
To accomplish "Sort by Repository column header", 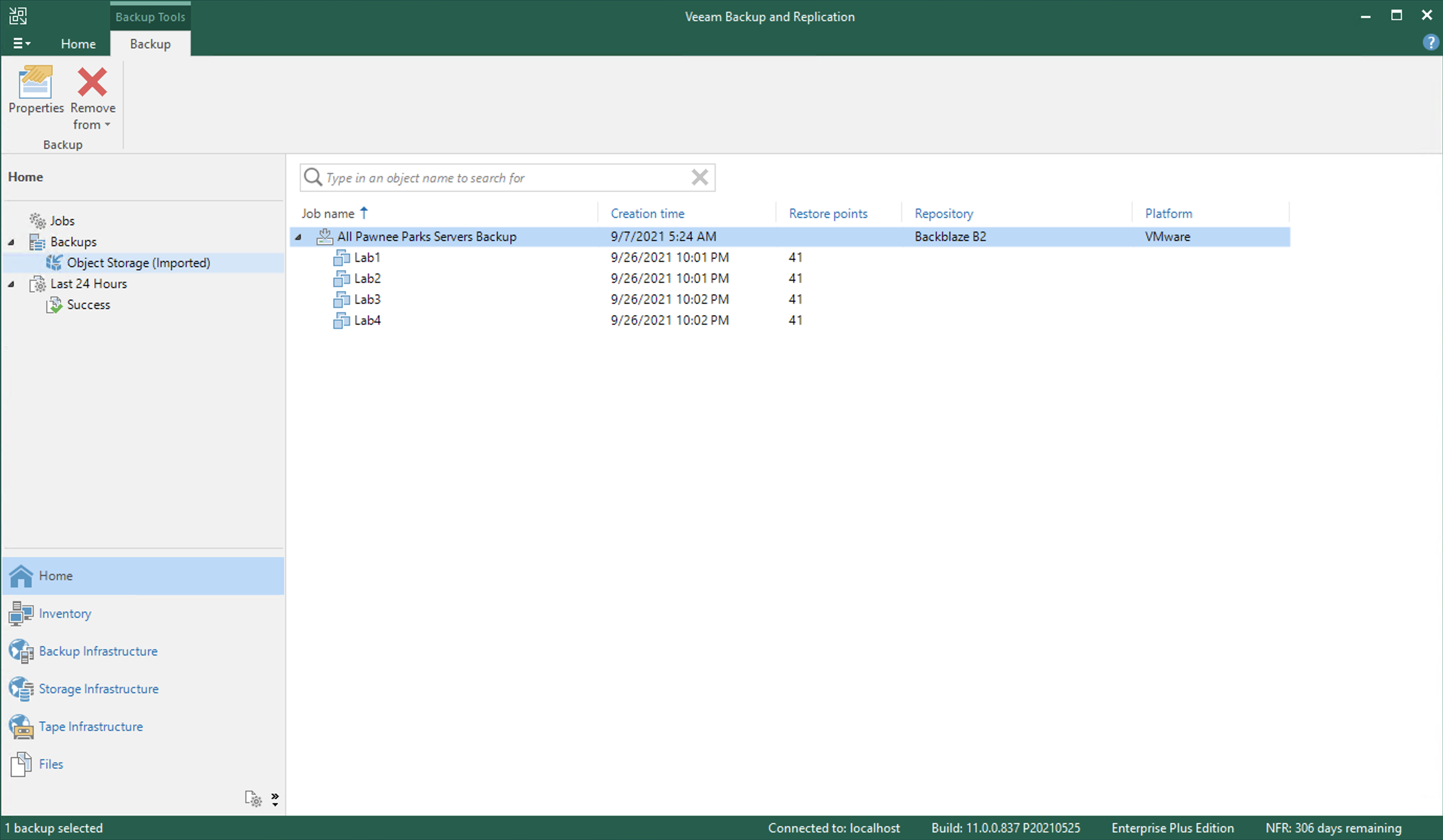I will [x=944, y=214].
